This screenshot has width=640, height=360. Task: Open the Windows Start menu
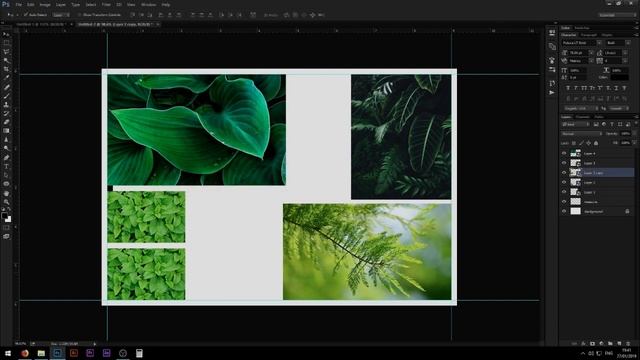[x=8, y=353]
